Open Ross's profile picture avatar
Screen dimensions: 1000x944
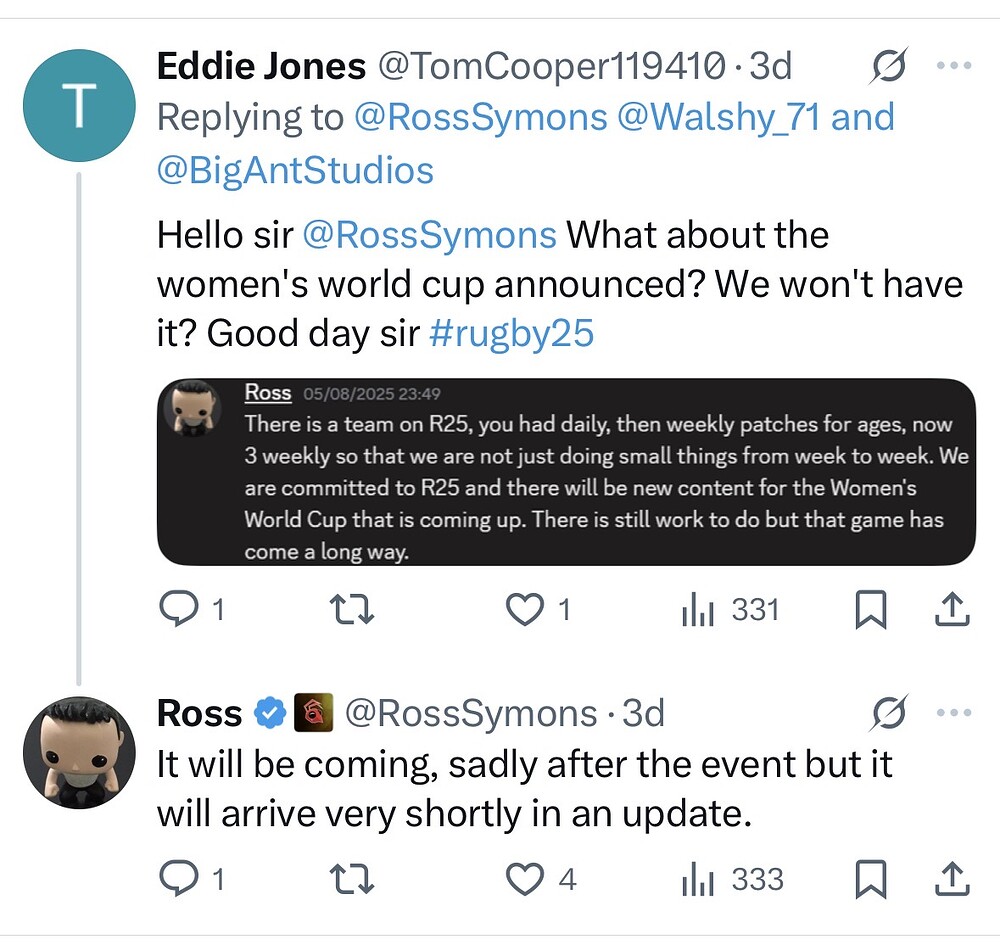(x=78, y=752)
